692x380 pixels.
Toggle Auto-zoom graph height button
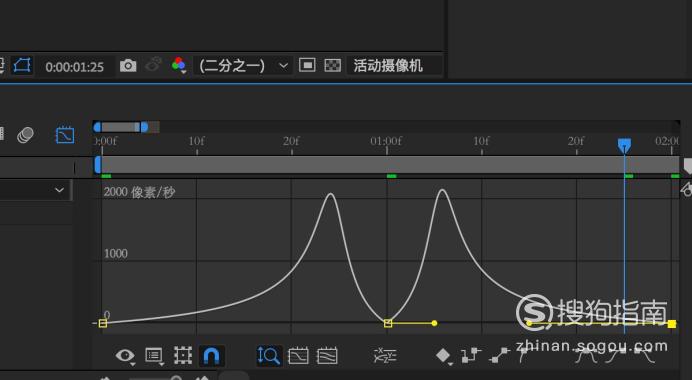(x=268, y=356)
